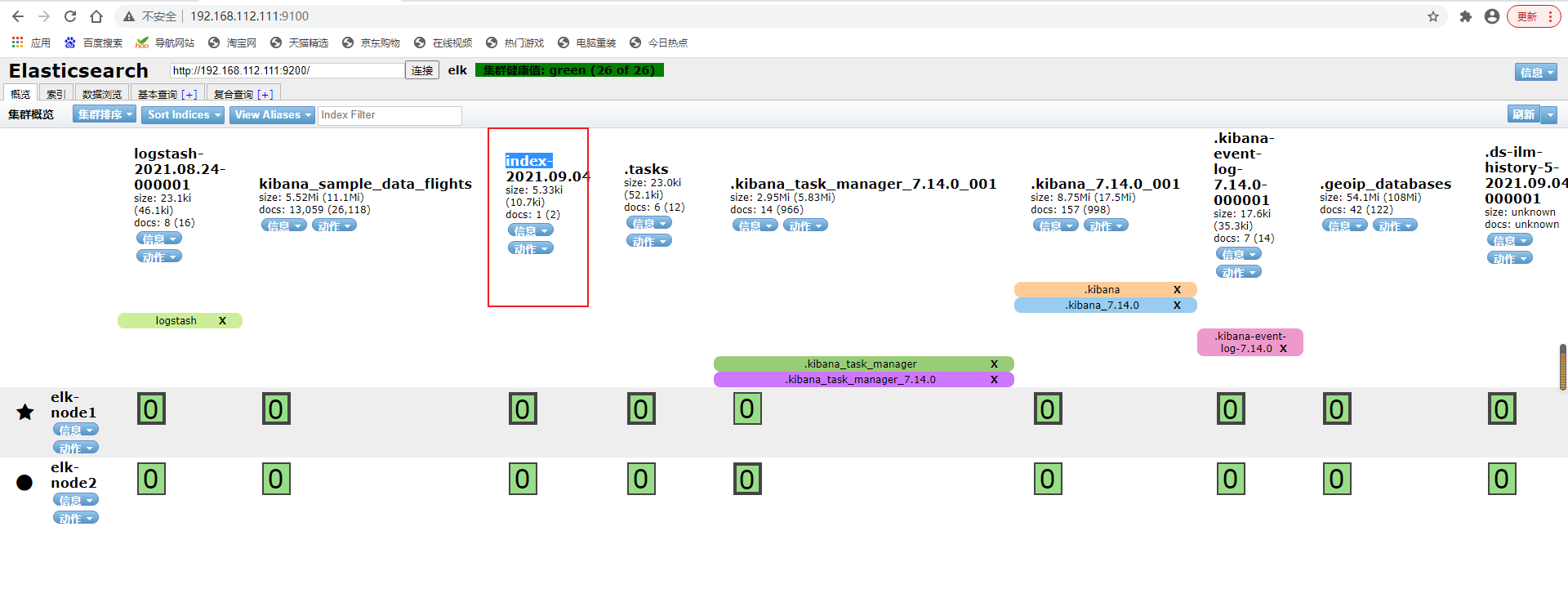Open the extensions puzzle icon
This screenshot has height=598, width=1568.
(1466, 16)
